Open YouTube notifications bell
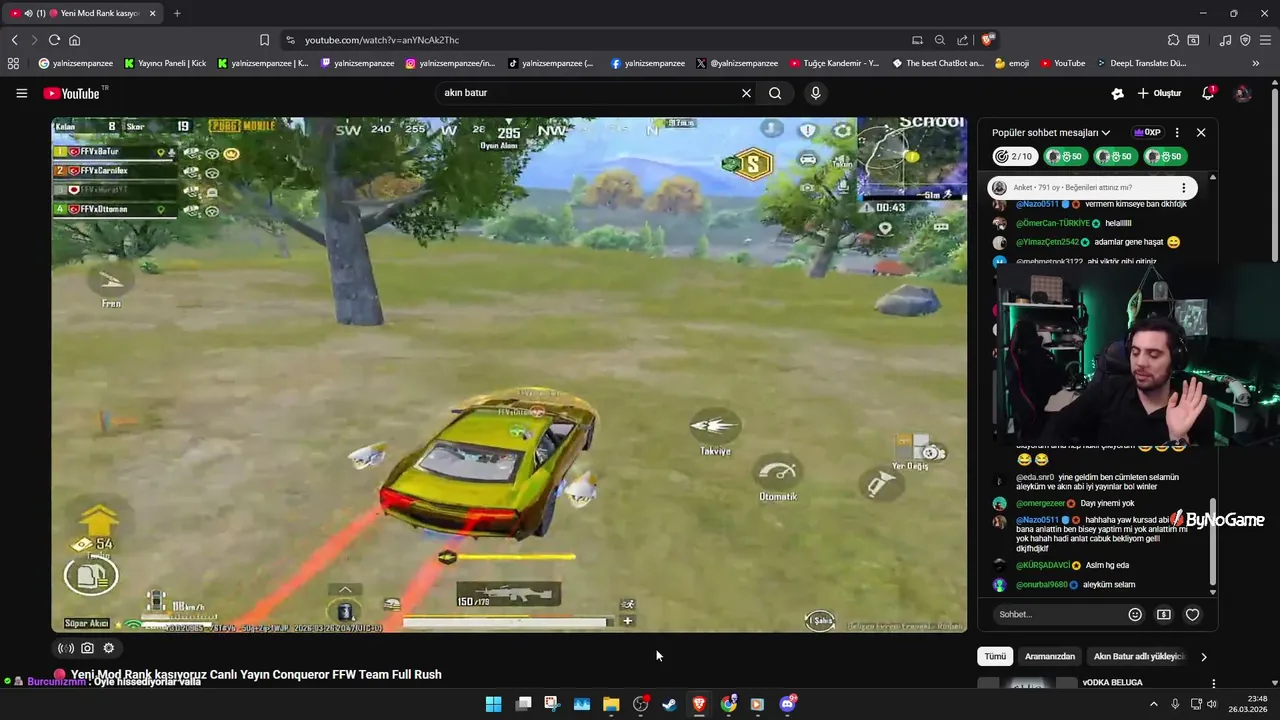 click(x=1208, y=93)
